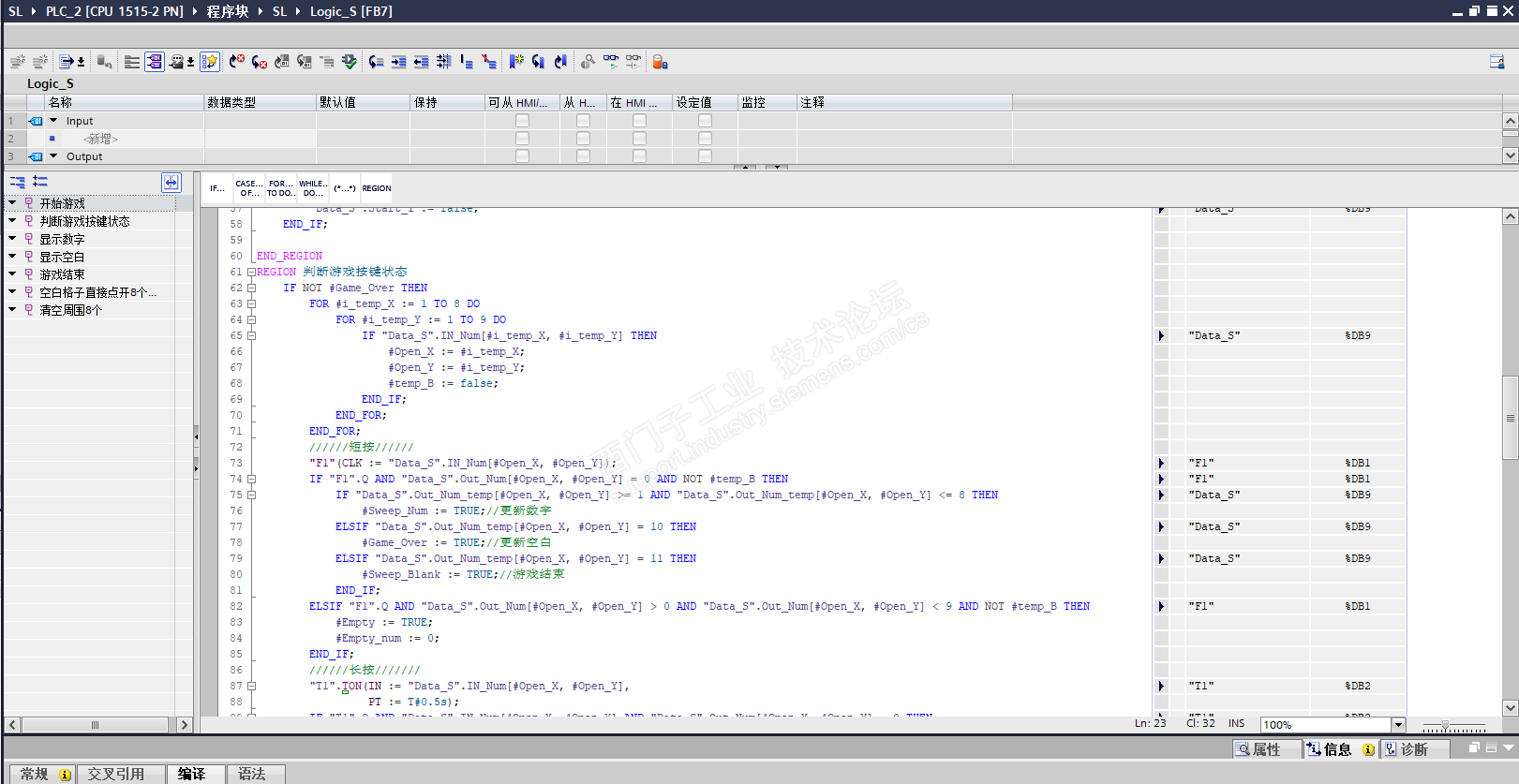Viewport: 1519px width, 784px height.
Task: Click the red-marked lines icon before the bookmark icons
Action: click(x=489, y=62)
